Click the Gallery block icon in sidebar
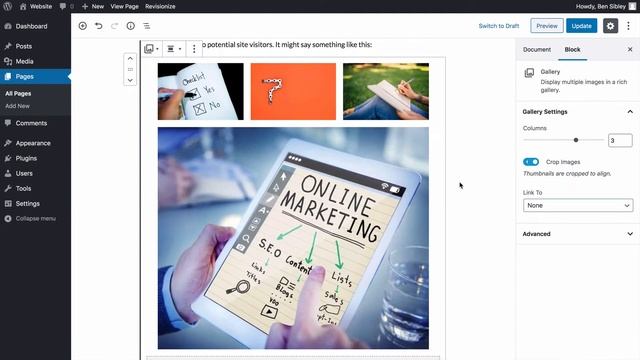Viewport: 640px width, 360px height. 529,73
